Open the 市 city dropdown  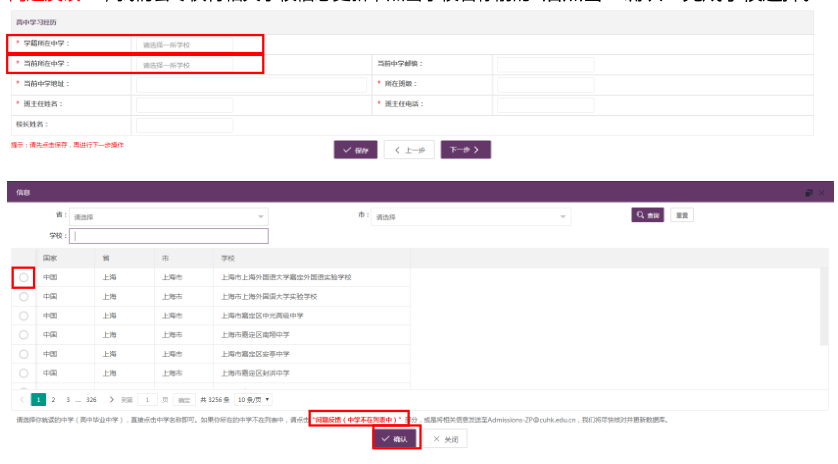470,216
